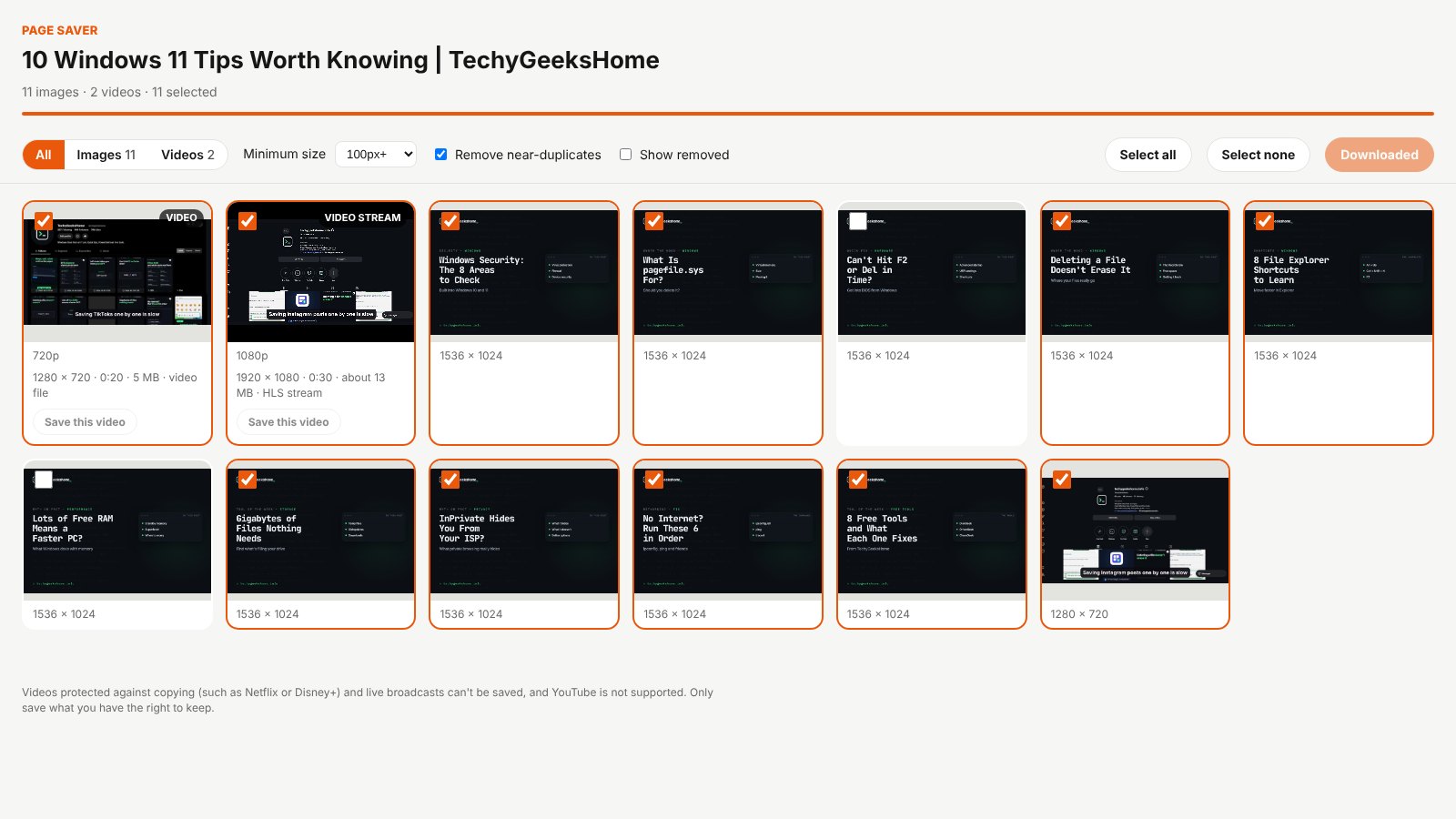Save the 1080p HLS stream video
This screenshot has width=1456, height=819.
tap(288, 422)
